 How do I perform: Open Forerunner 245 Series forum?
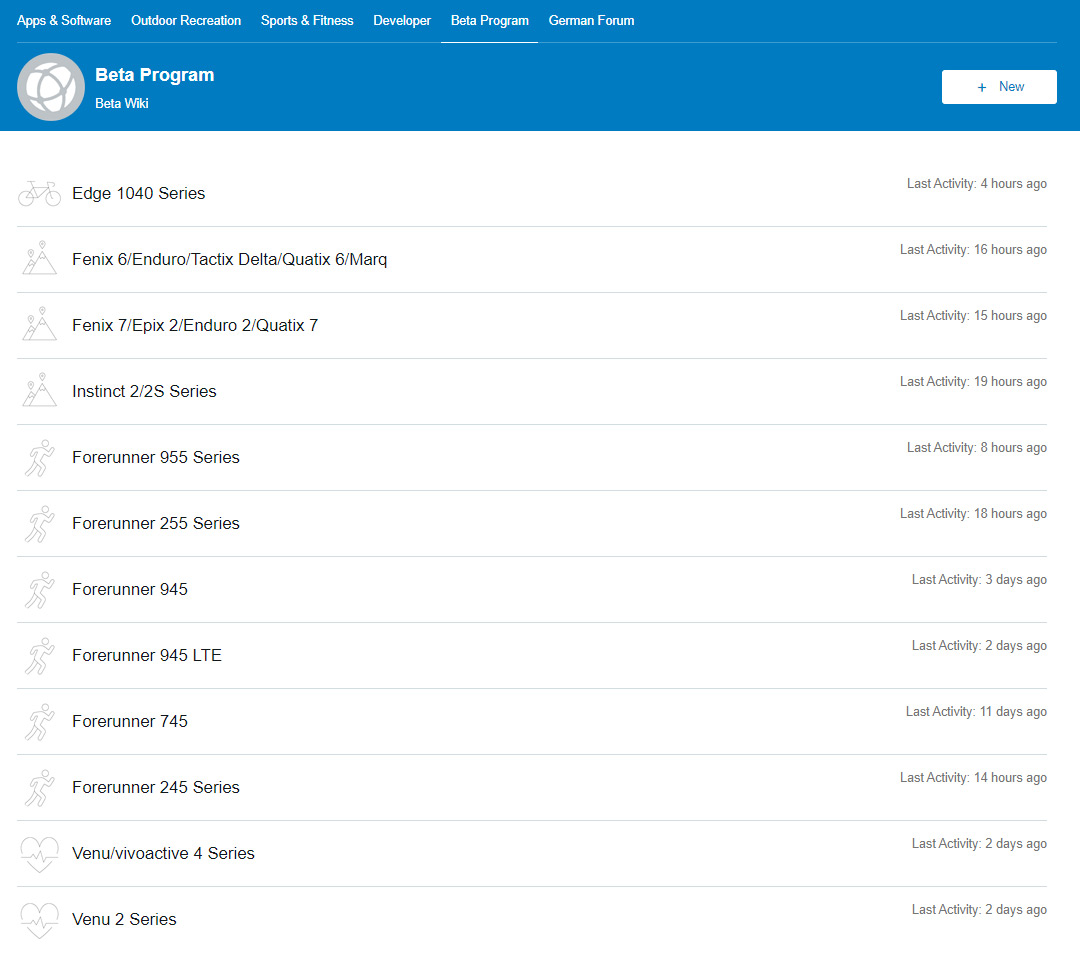click(x=156, y=788)
